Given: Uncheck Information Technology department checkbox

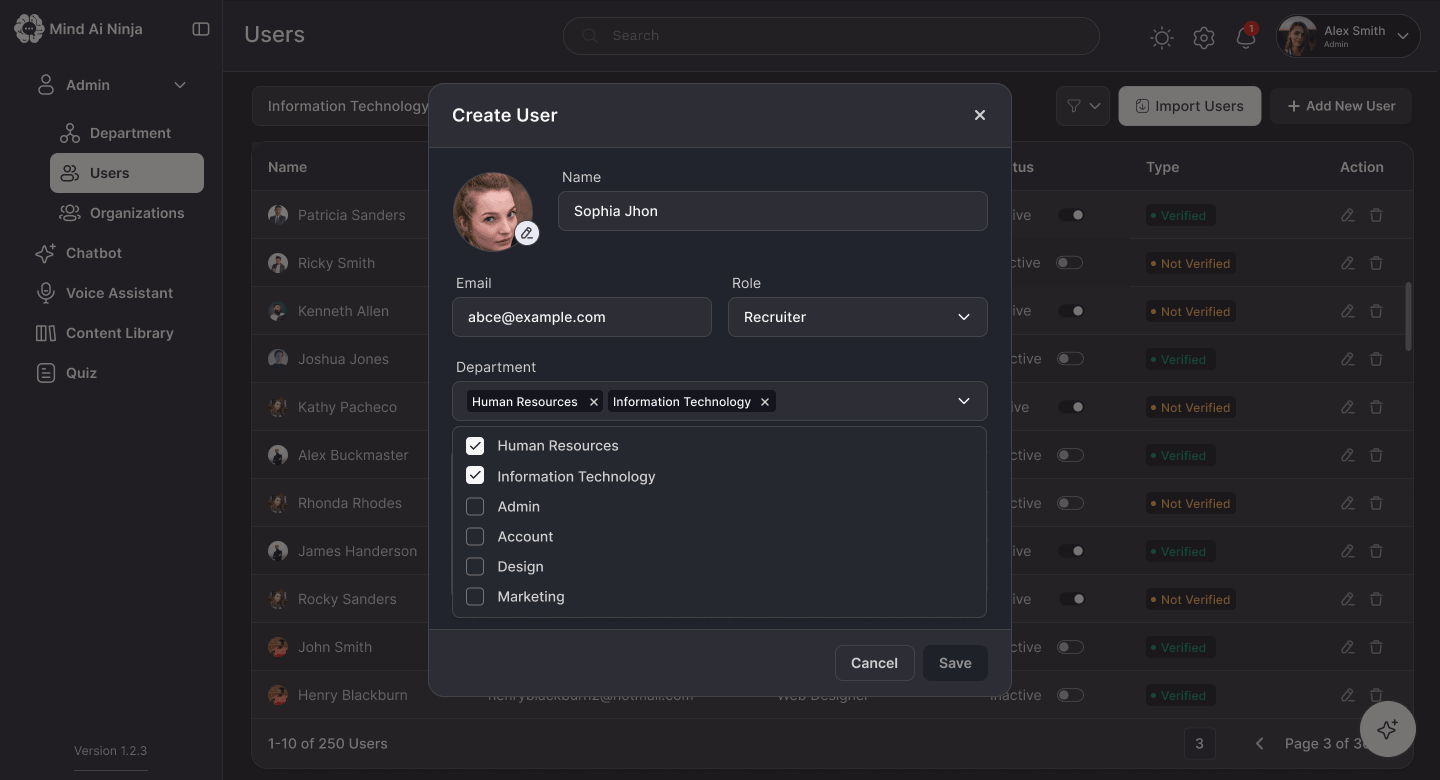Looking at the screenshot, I should coord(475,476).
